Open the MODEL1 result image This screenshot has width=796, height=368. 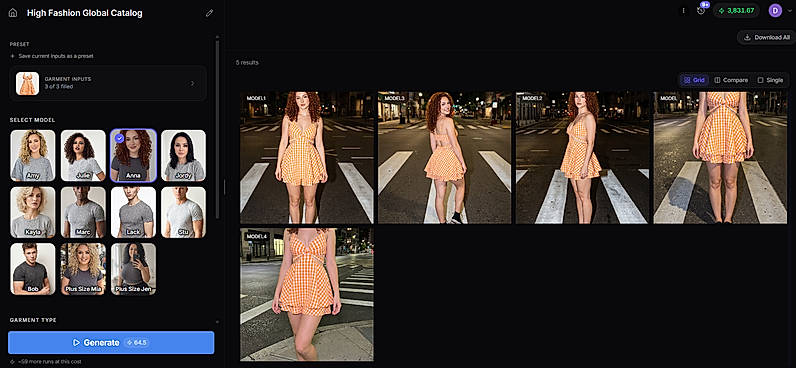tap(307, 157)
